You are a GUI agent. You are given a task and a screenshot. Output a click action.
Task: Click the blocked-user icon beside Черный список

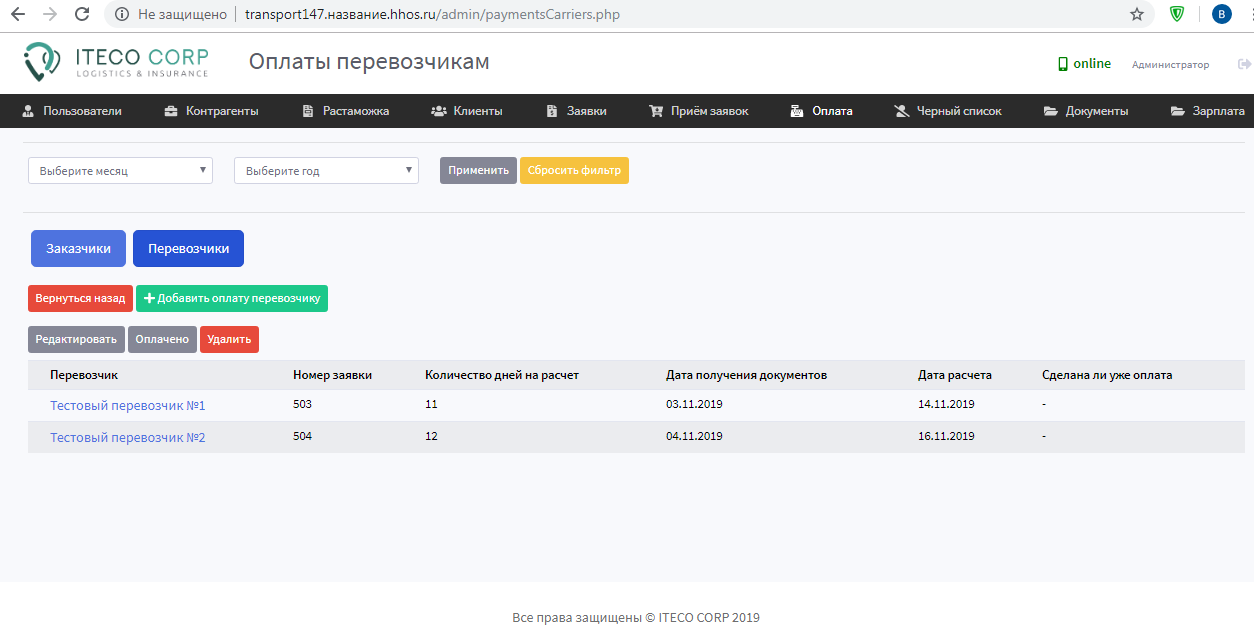pos(901,111)
